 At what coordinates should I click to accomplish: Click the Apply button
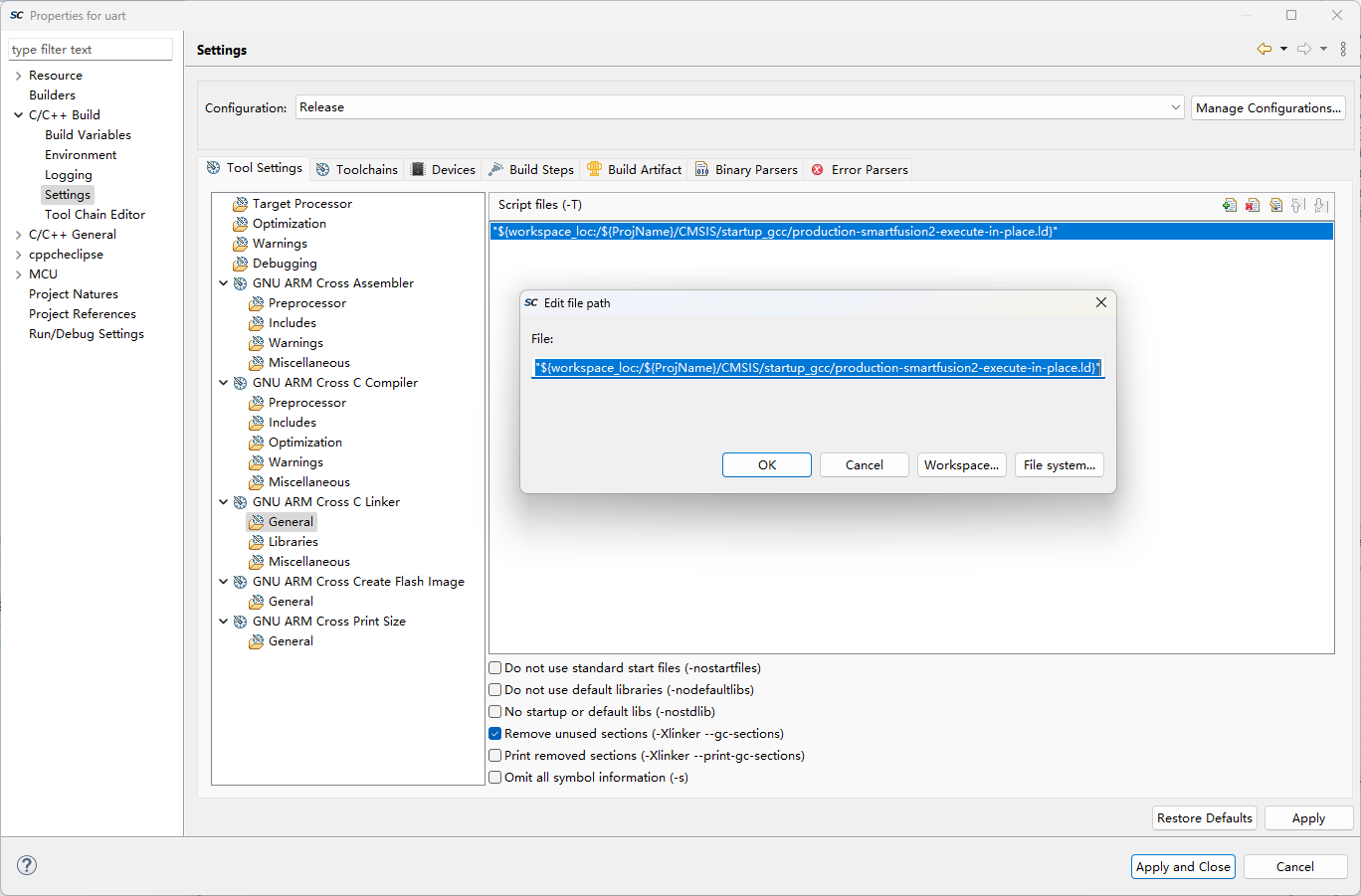(x=1308, y=818)
